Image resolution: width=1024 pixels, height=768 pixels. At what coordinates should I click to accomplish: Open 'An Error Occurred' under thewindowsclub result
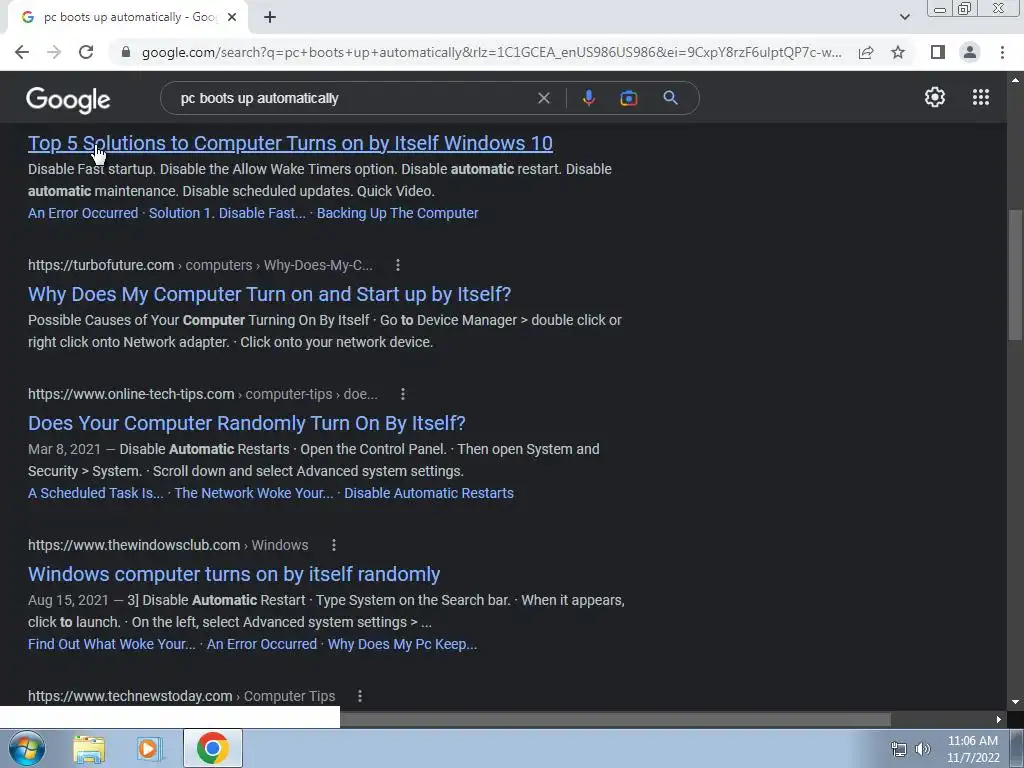262,644
